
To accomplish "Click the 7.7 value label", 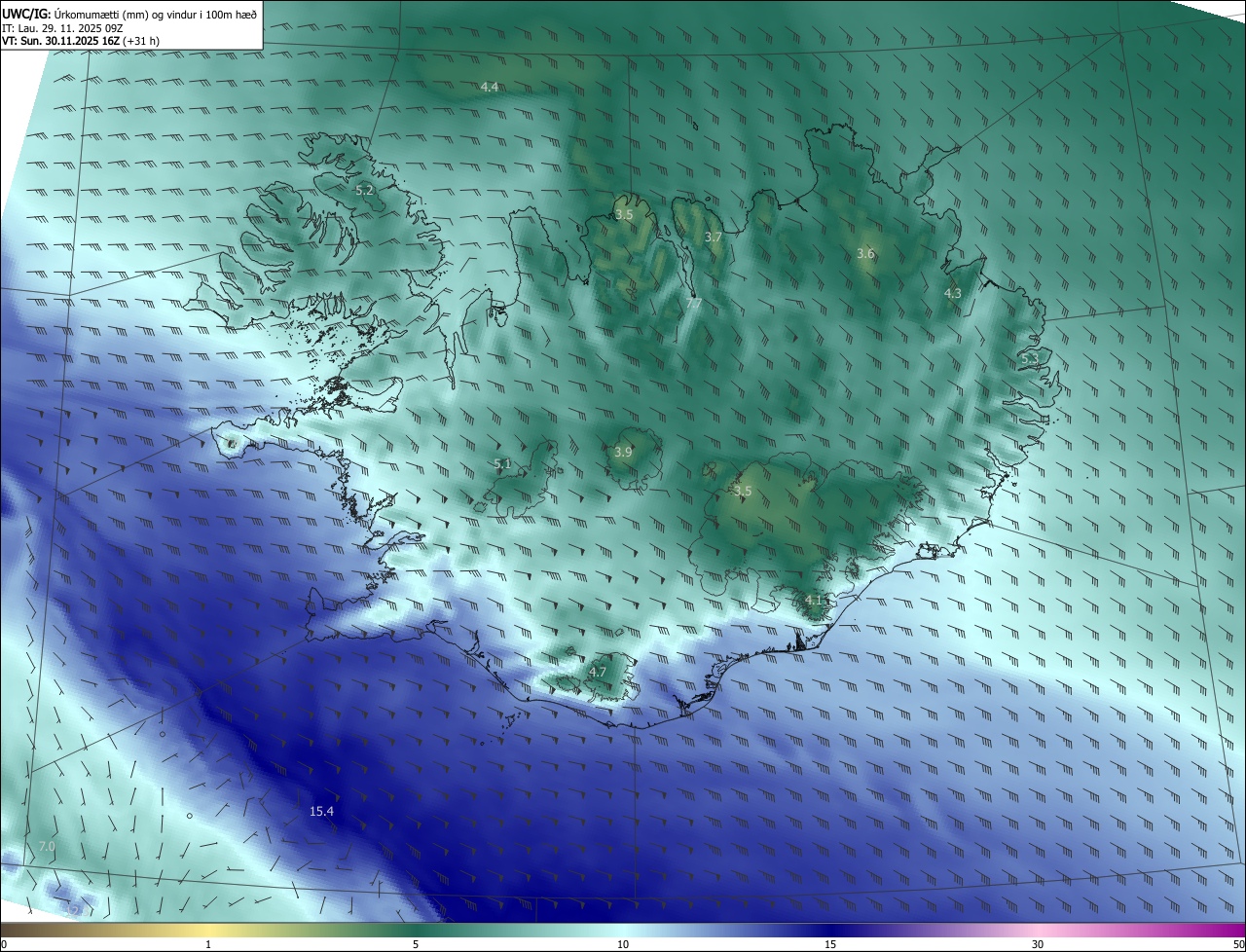I will point(693,304).
